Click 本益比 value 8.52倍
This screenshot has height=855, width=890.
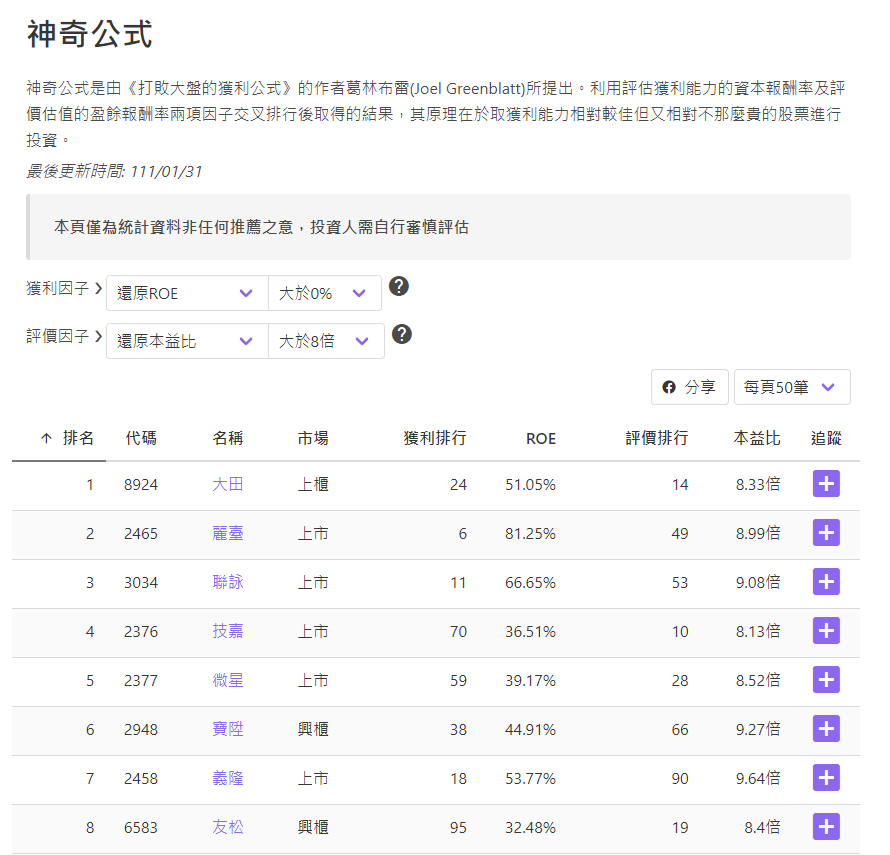758,680
